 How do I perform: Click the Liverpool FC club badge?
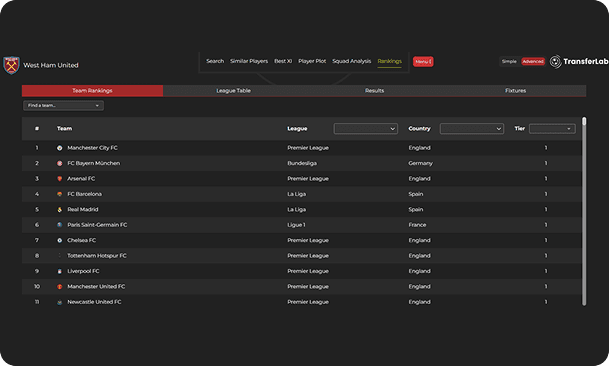pos(59,271)
